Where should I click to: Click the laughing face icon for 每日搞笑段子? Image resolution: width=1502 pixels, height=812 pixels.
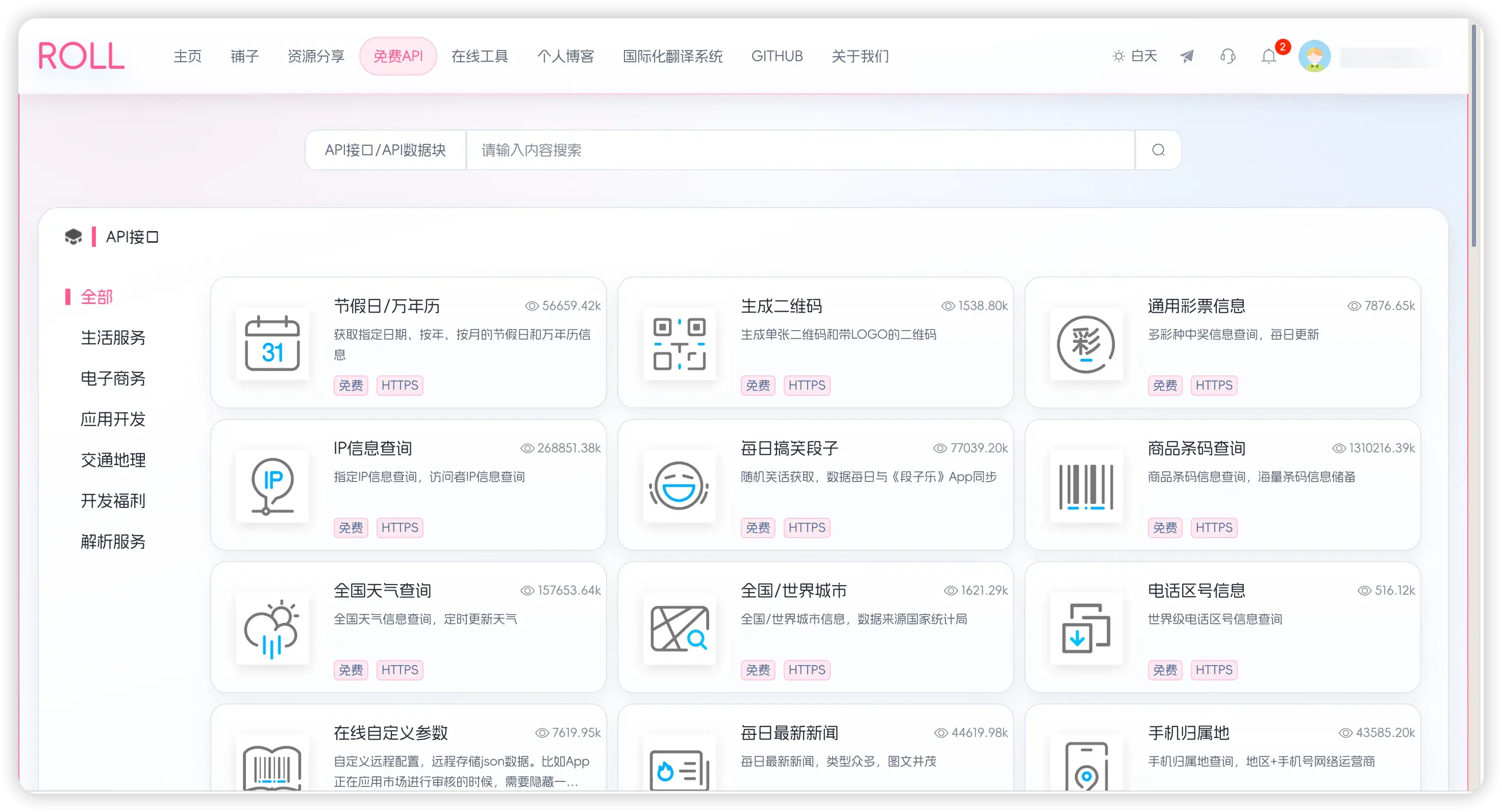tap(679, 486)
